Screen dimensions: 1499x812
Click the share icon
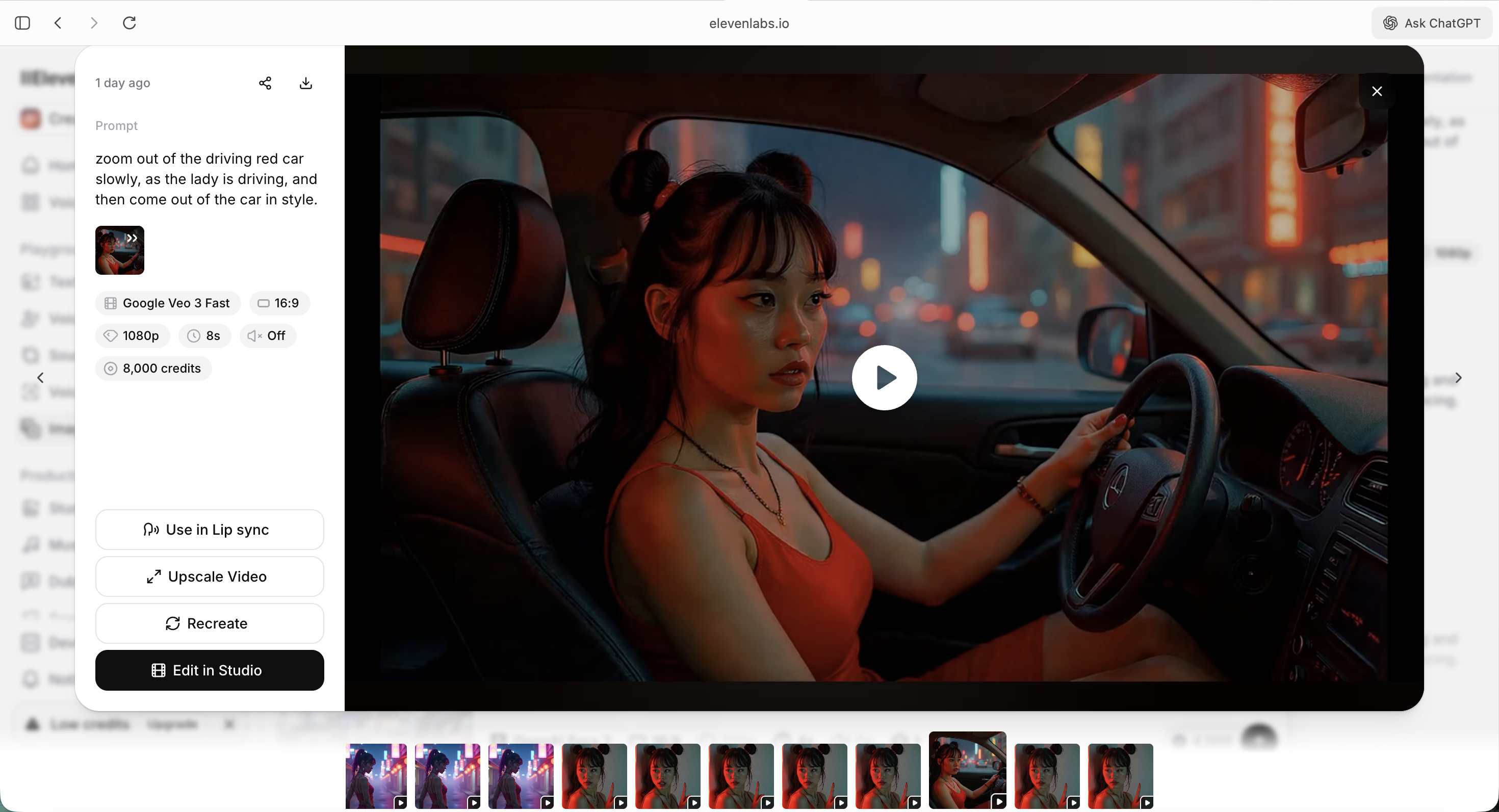point(265,83)
